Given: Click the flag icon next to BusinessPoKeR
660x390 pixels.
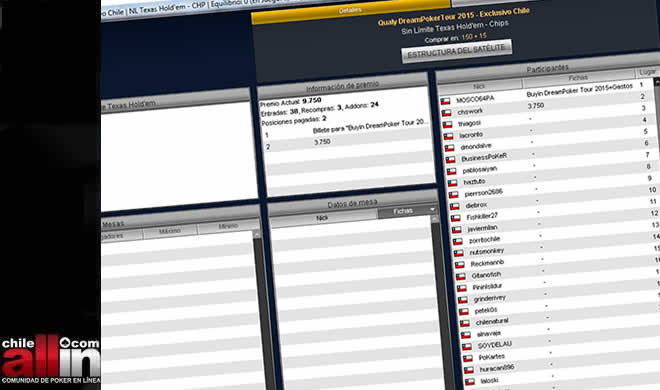Looking at the screenshot, I should (450, 160).
